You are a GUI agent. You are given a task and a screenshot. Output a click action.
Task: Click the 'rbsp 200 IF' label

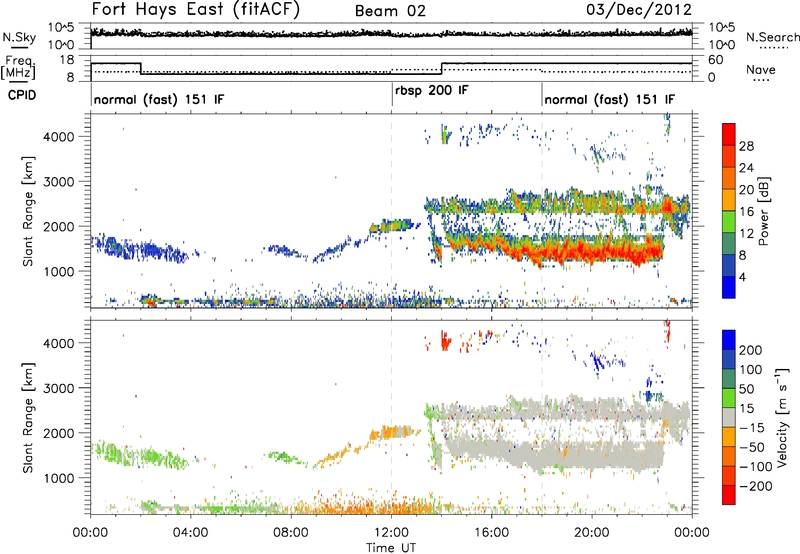(x=432, y=91)
